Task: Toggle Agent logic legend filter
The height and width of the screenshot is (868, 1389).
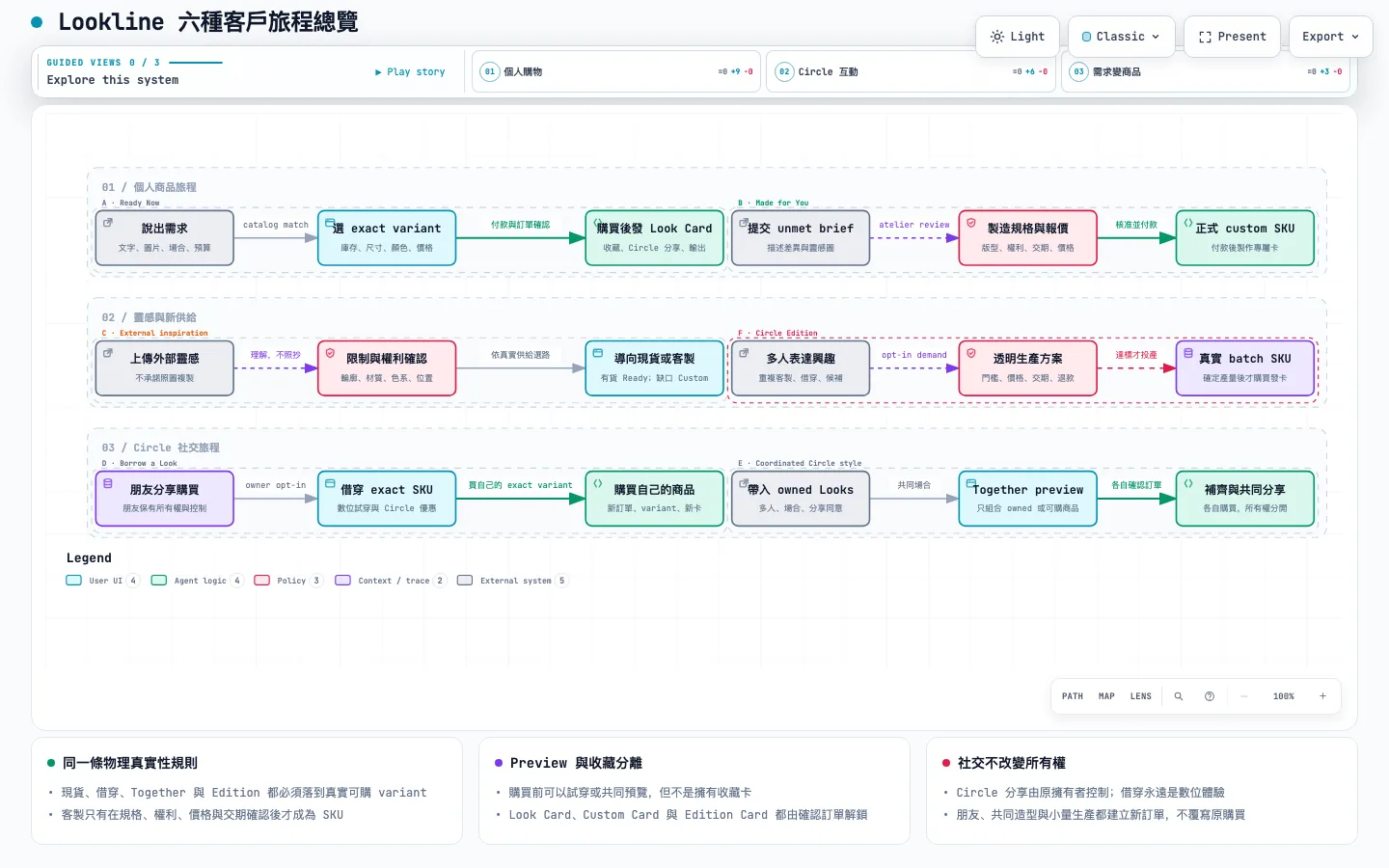Action: tap(197, 581)
